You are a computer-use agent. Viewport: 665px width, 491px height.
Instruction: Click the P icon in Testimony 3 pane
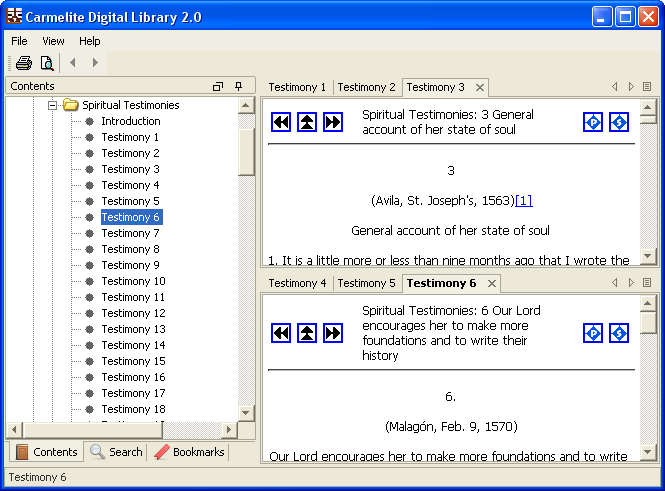click(593, 122)
